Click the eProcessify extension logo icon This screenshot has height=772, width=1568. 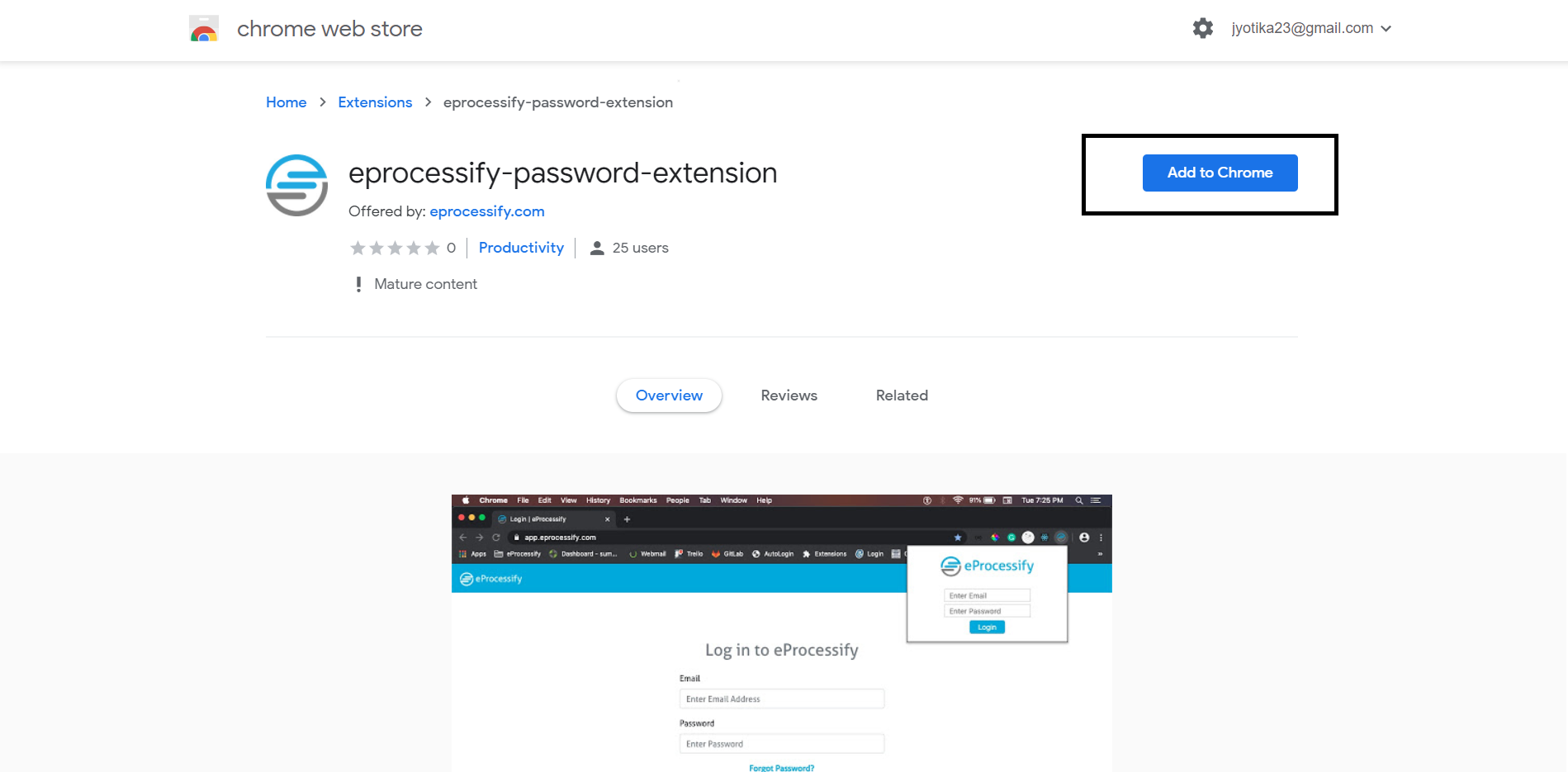pos(297,185)
